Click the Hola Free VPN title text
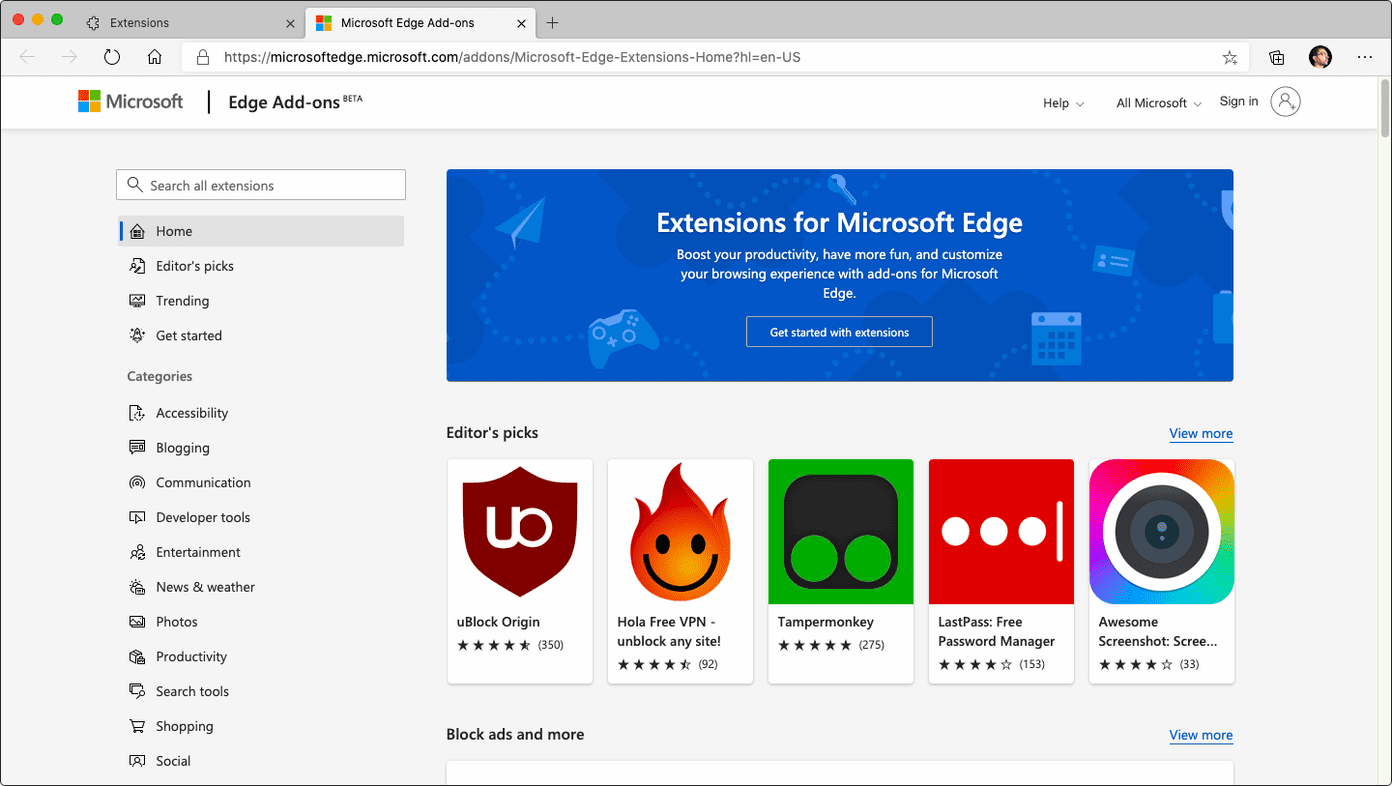The width and height of the screenshot is (1392, 786). [x=669, y=632]
